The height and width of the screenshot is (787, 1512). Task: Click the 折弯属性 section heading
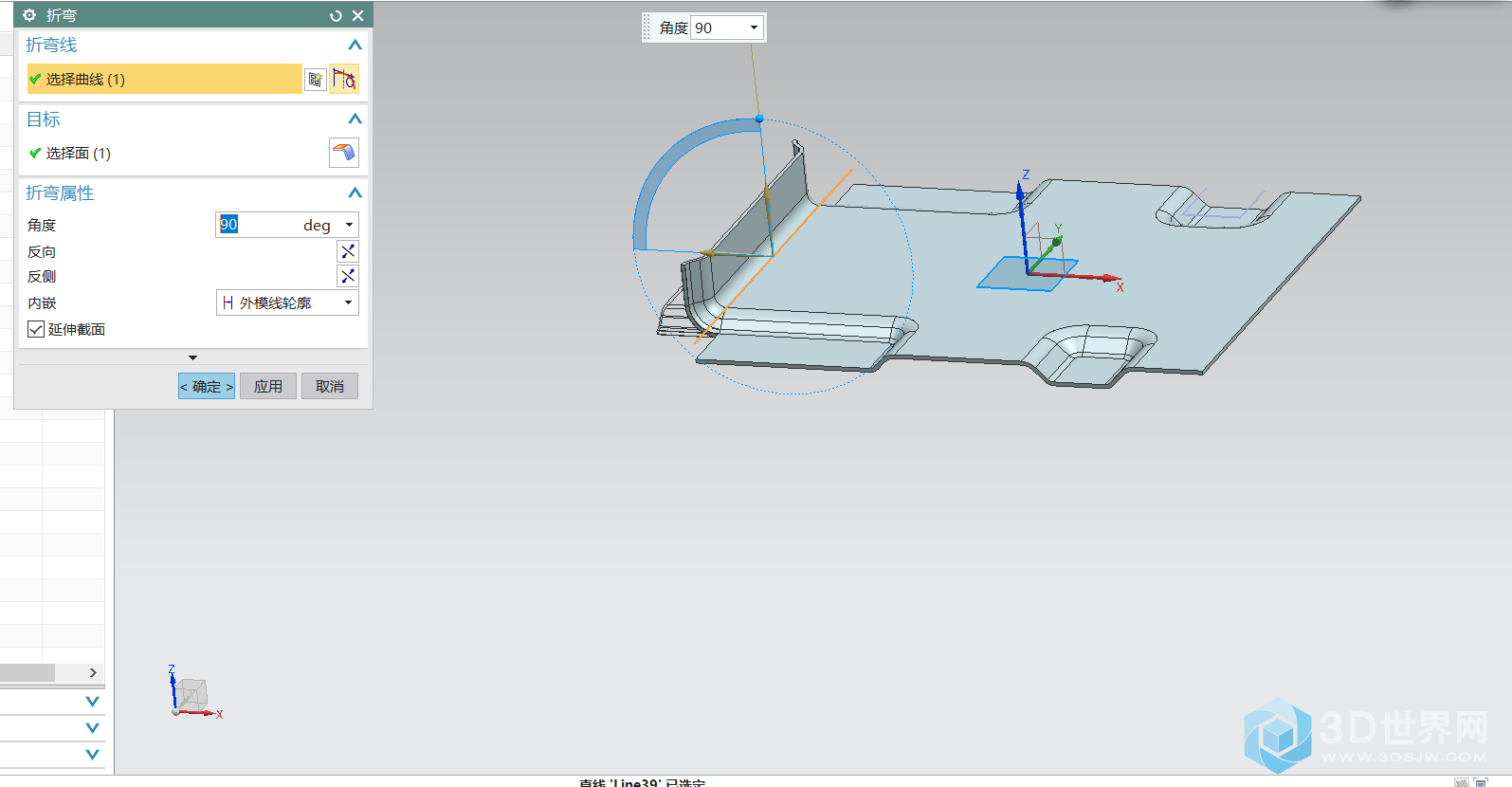click(60, 192)
